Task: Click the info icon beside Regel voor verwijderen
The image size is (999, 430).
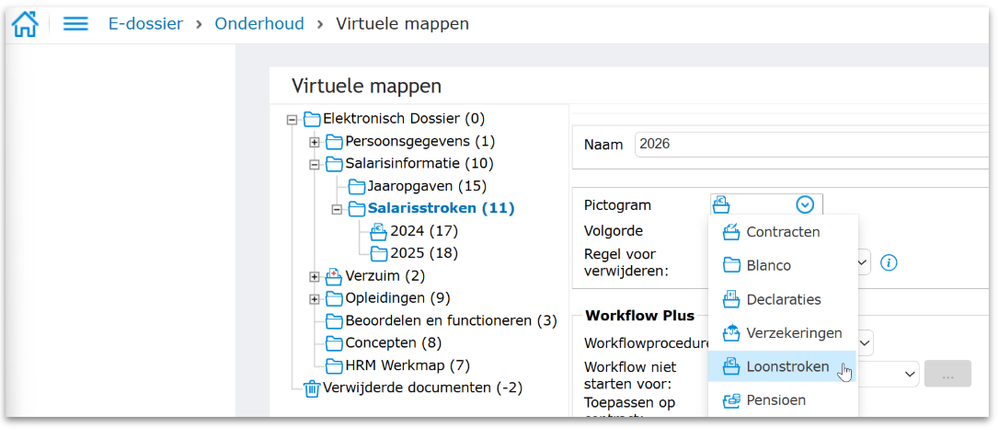Action: (888, 263)
